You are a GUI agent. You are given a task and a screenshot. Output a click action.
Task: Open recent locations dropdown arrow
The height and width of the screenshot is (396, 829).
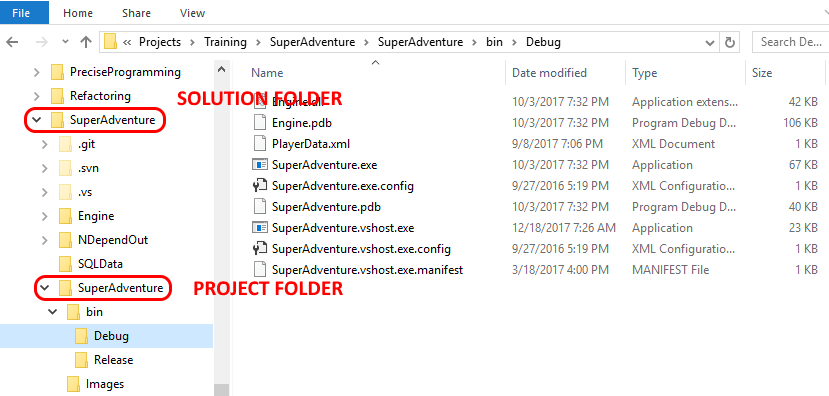point(65,41)
